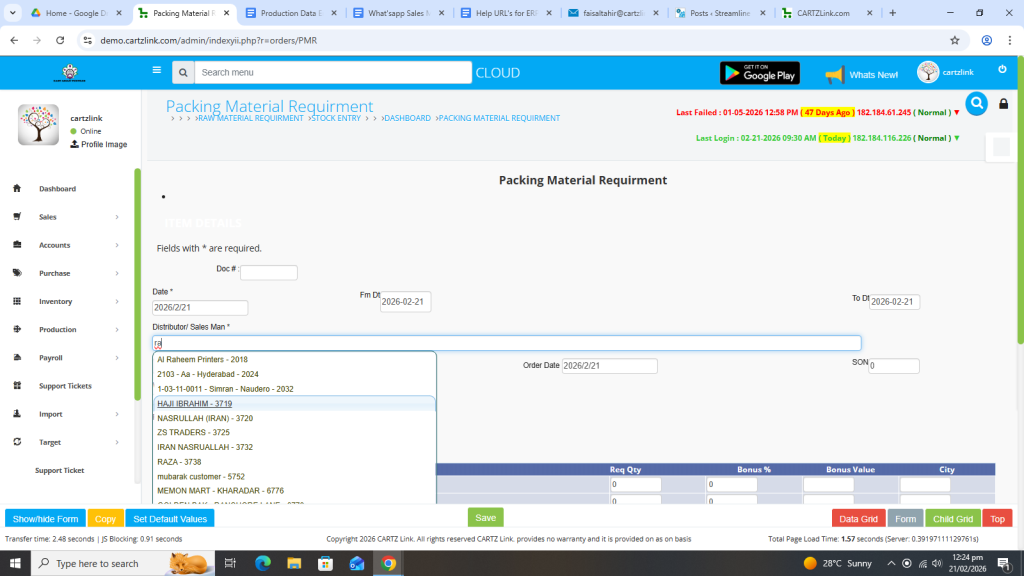The height and width of the screenshot is (576, 1024).
Task: Click the hamburger menu toggle icon
Action: coord(157,71)
